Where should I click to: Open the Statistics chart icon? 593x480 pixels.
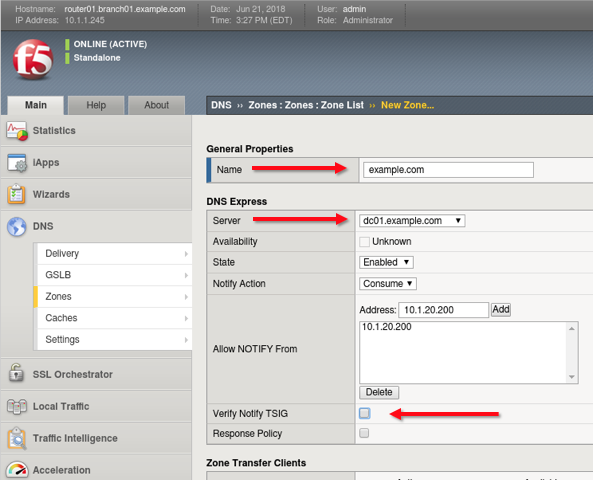pos(17,131)
